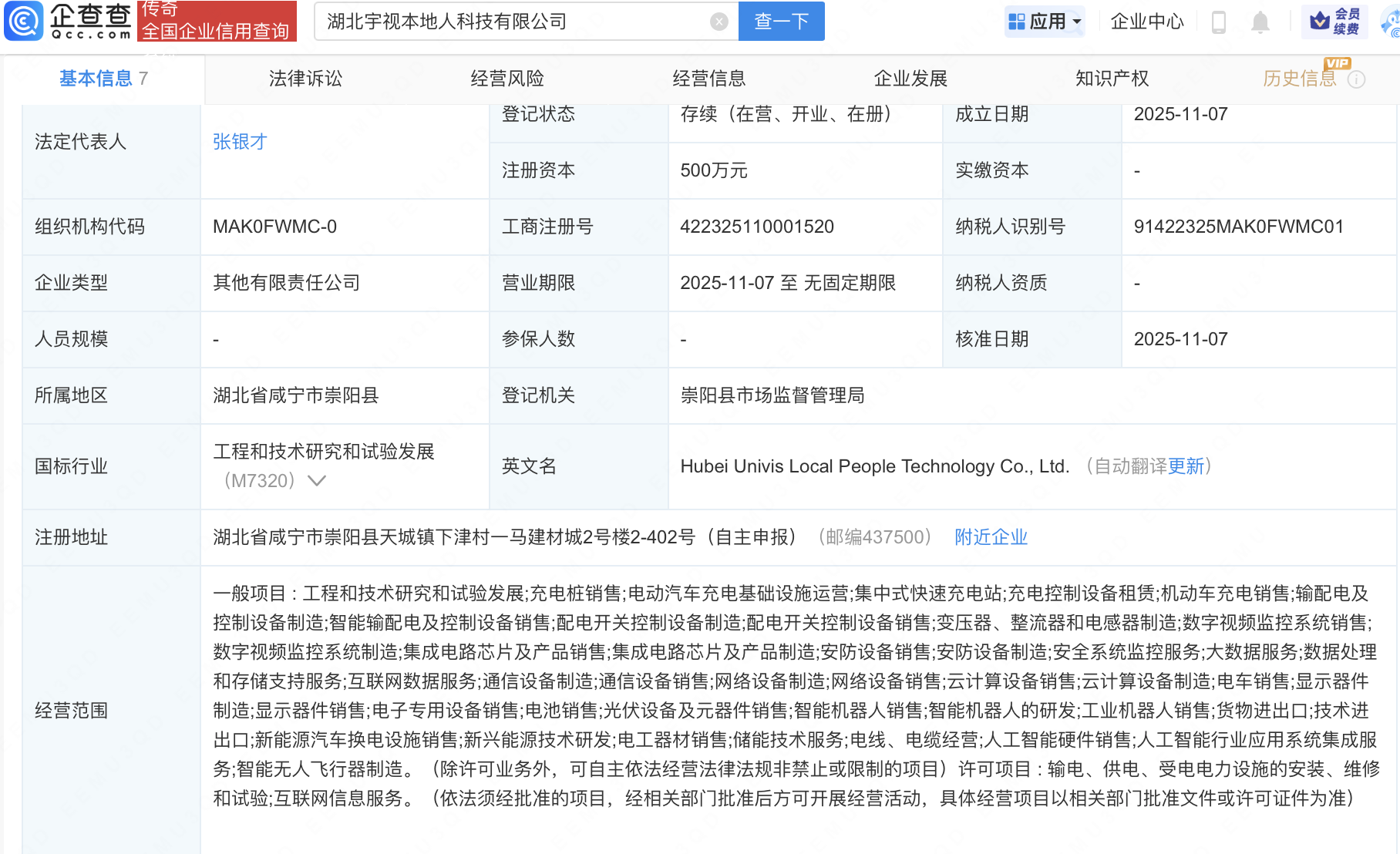This screenshot has height=854, width=1400.
Task: Click the 查一下 search button
Action: 781,22
